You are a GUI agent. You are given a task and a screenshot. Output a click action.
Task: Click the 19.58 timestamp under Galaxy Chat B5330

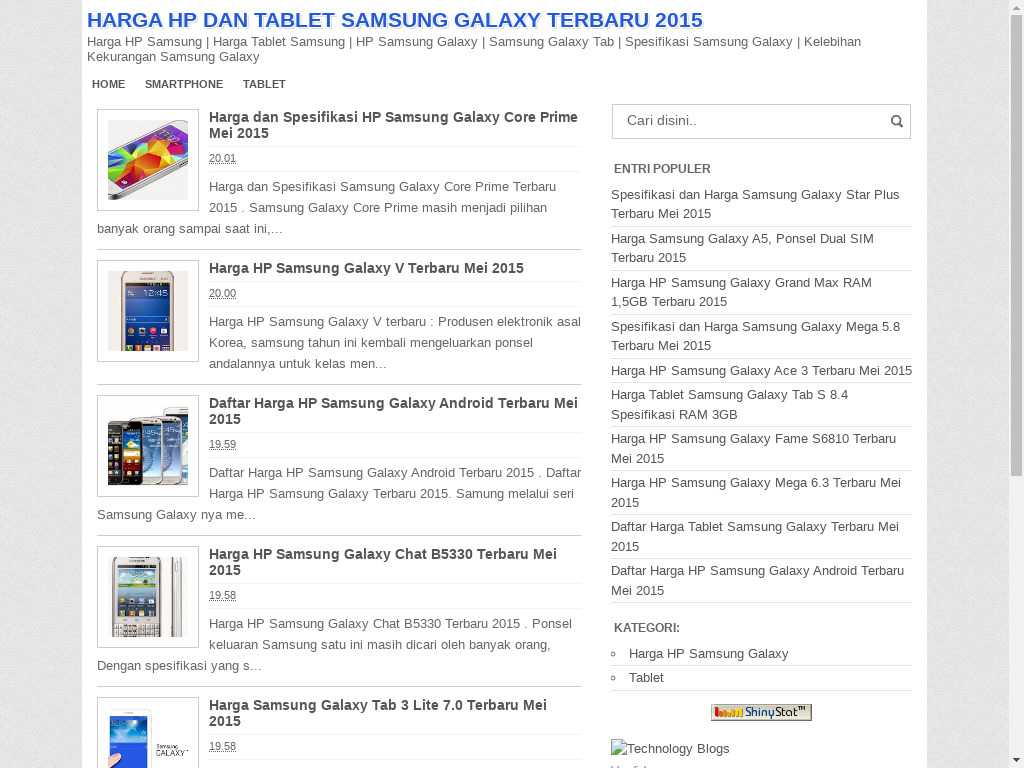point(222,595)
